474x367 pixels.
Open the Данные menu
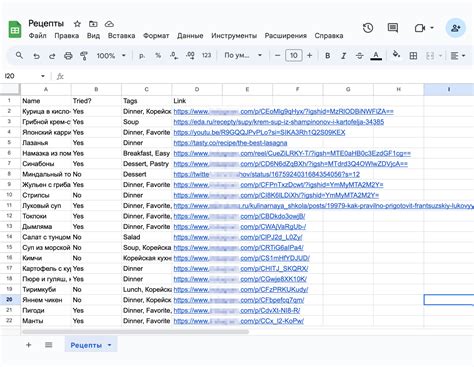pyautogui.click(x=190, y=36)
